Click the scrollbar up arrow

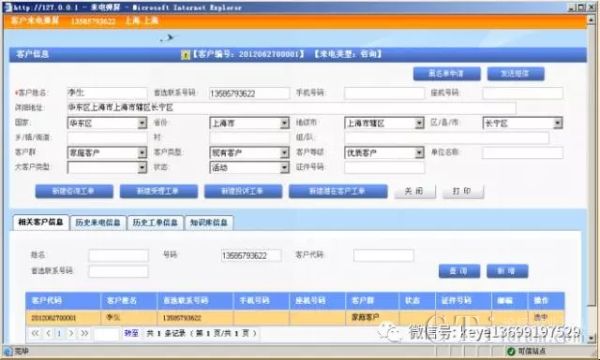coord(592,20)
